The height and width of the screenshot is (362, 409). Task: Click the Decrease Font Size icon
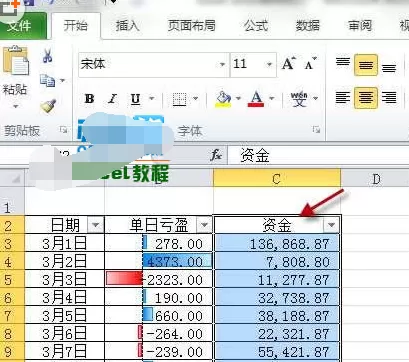pos(310,64)
